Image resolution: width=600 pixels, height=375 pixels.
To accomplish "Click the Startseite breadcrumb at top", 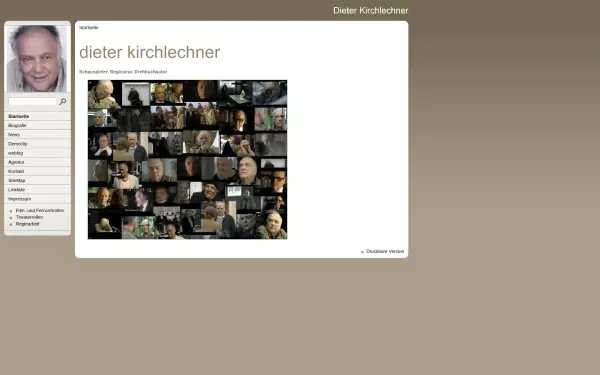I will click(x=89, y=28).
